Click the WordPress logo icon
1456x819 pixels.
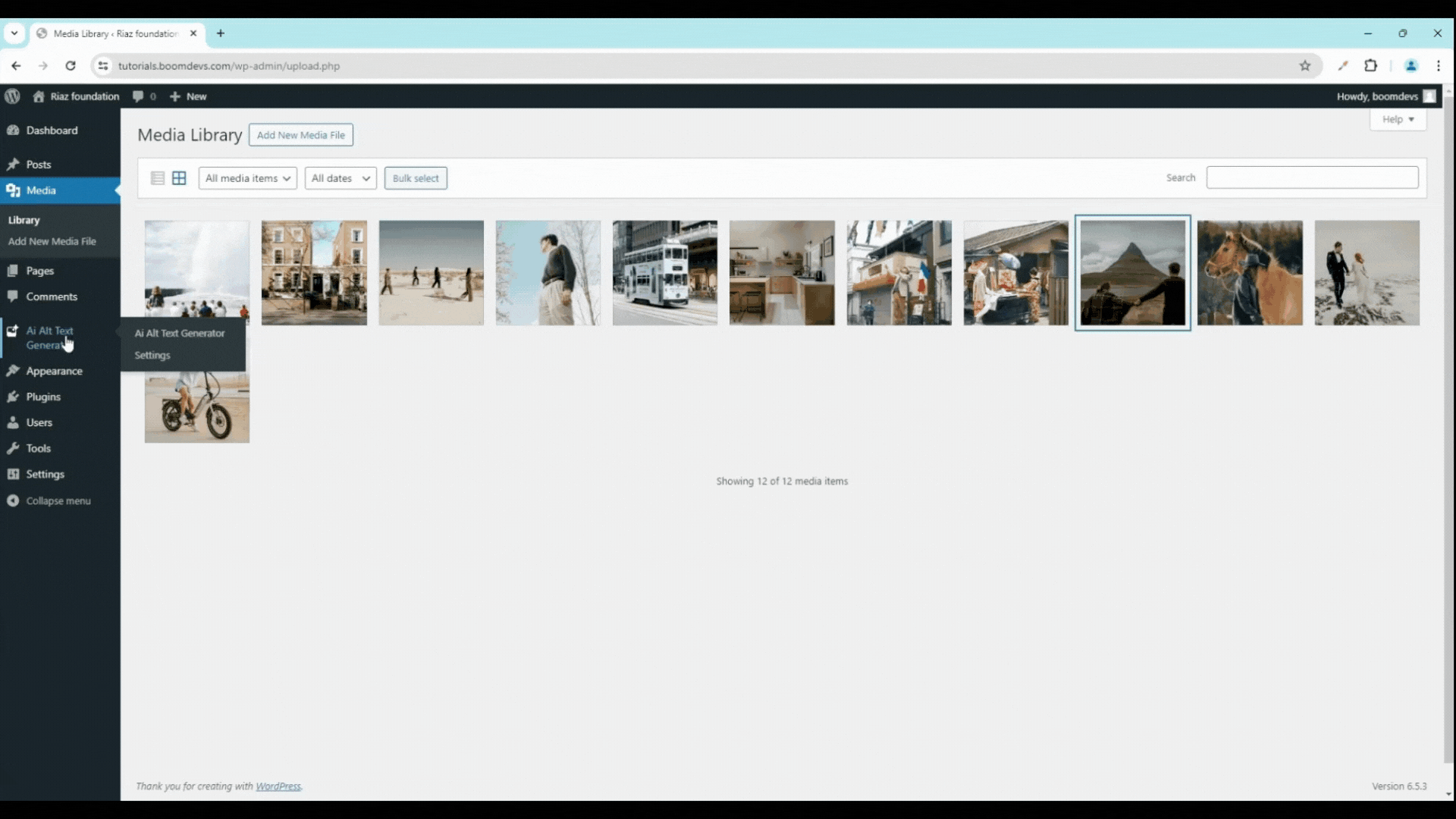point(12,96)
